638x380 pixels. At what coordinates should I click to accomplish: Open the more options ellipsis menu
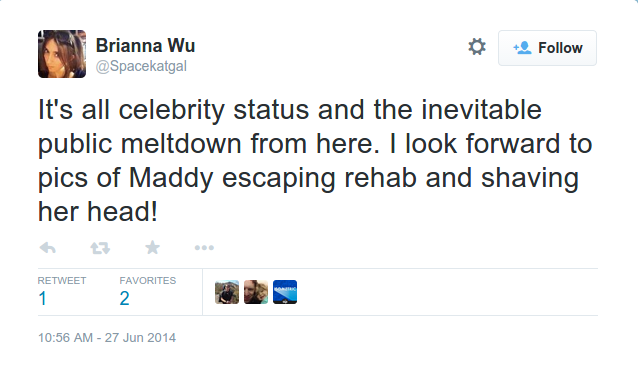pos(204,248)
